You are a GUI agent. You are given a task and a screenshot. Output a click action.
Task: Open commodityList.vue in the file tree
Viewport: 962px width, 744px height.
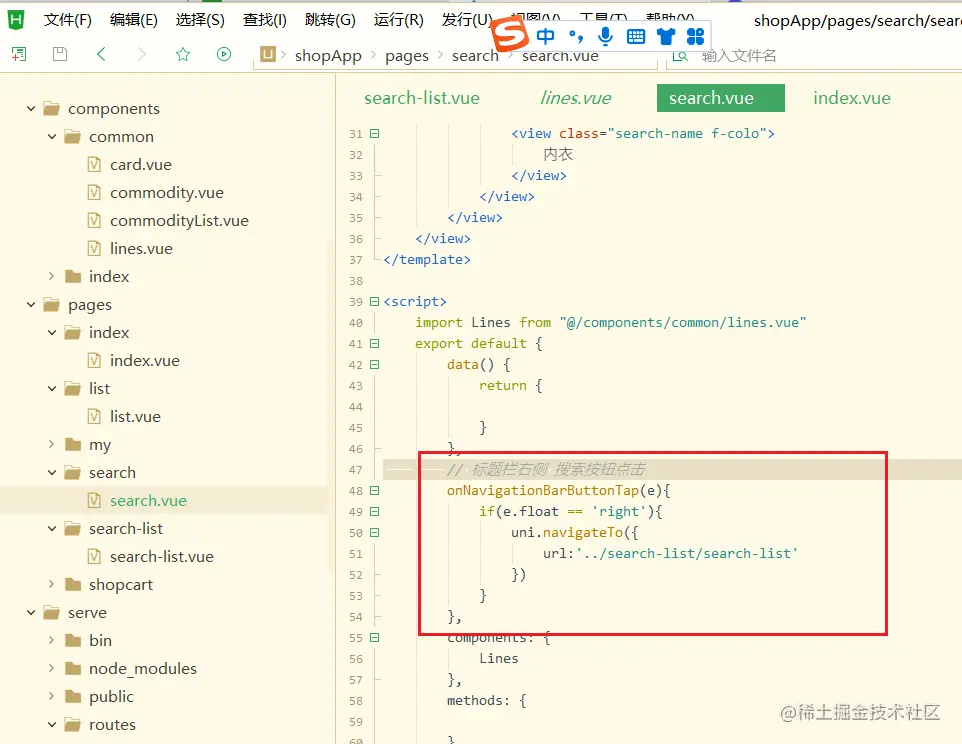point(179,221)
